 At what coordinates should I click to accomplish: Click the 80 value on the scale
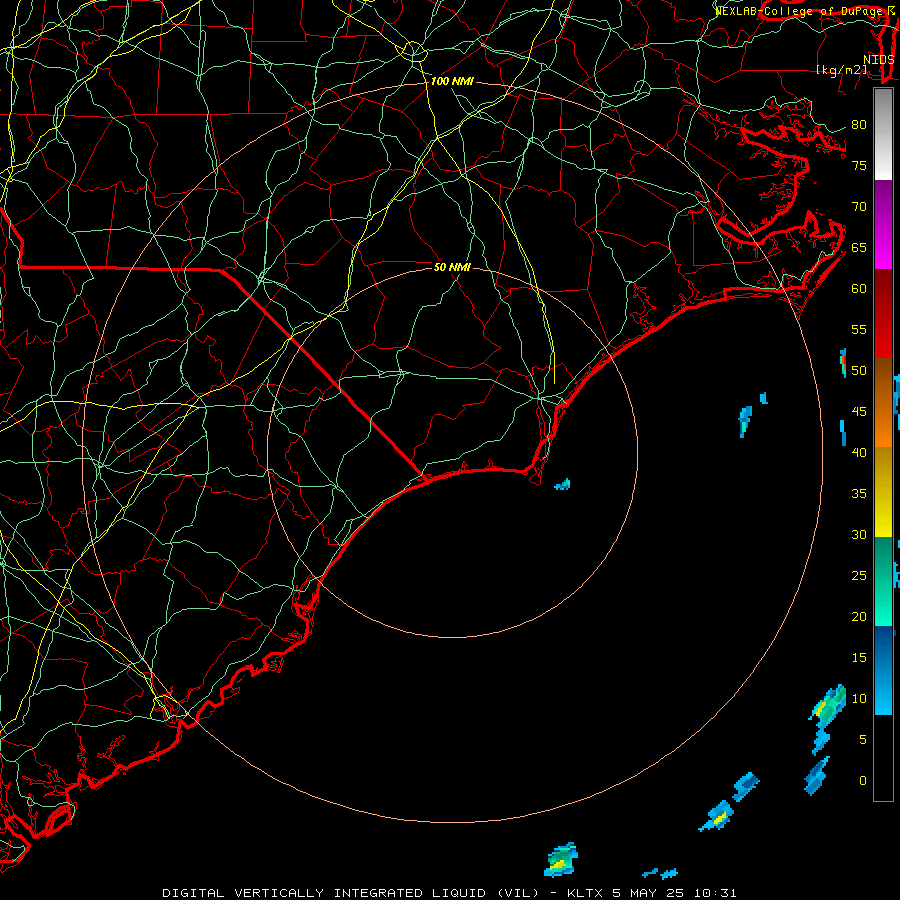click(x=859, y=125)
